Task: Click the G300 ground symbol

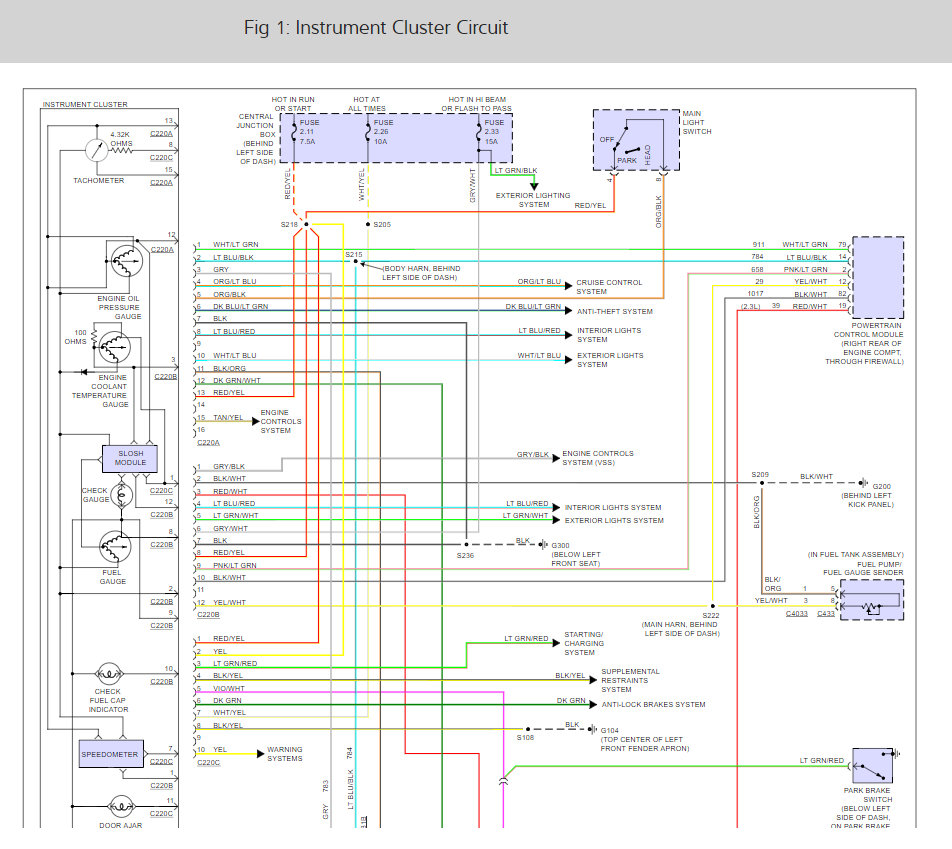Action: point(543,545)
